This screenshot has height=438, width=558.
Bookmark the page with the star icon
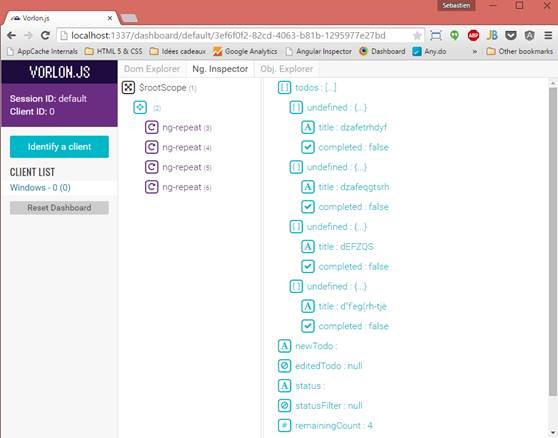coord(417,35)
